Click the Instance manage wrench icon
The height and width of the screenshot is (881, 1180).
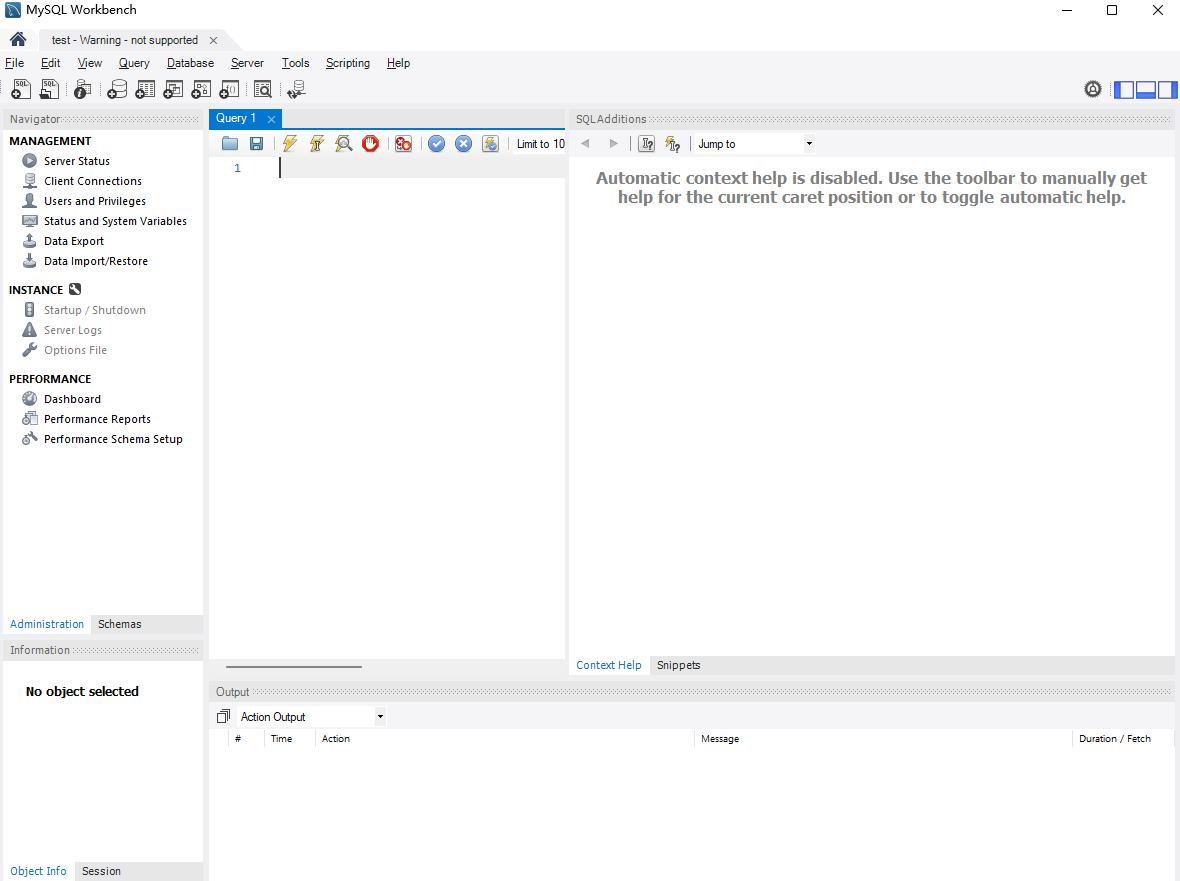coord(75,290)
